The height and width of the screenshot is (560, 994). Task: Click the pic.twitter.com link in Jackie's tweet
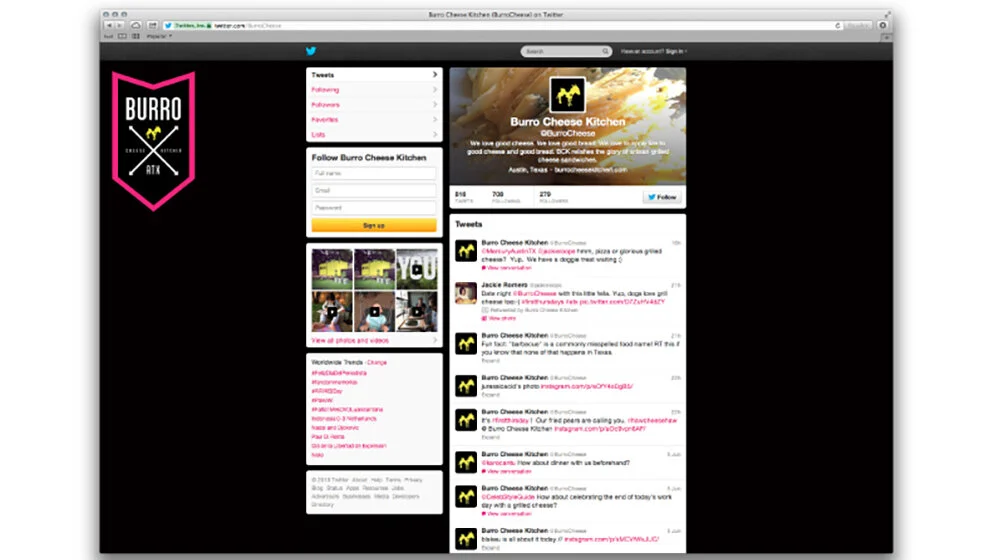622,302
